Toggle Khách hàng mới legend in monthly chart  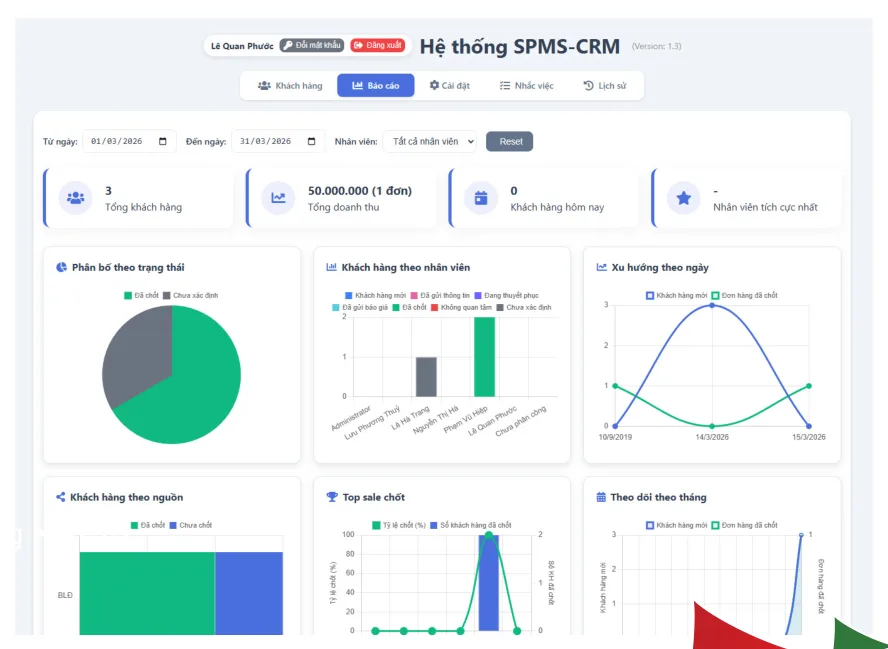677,526
